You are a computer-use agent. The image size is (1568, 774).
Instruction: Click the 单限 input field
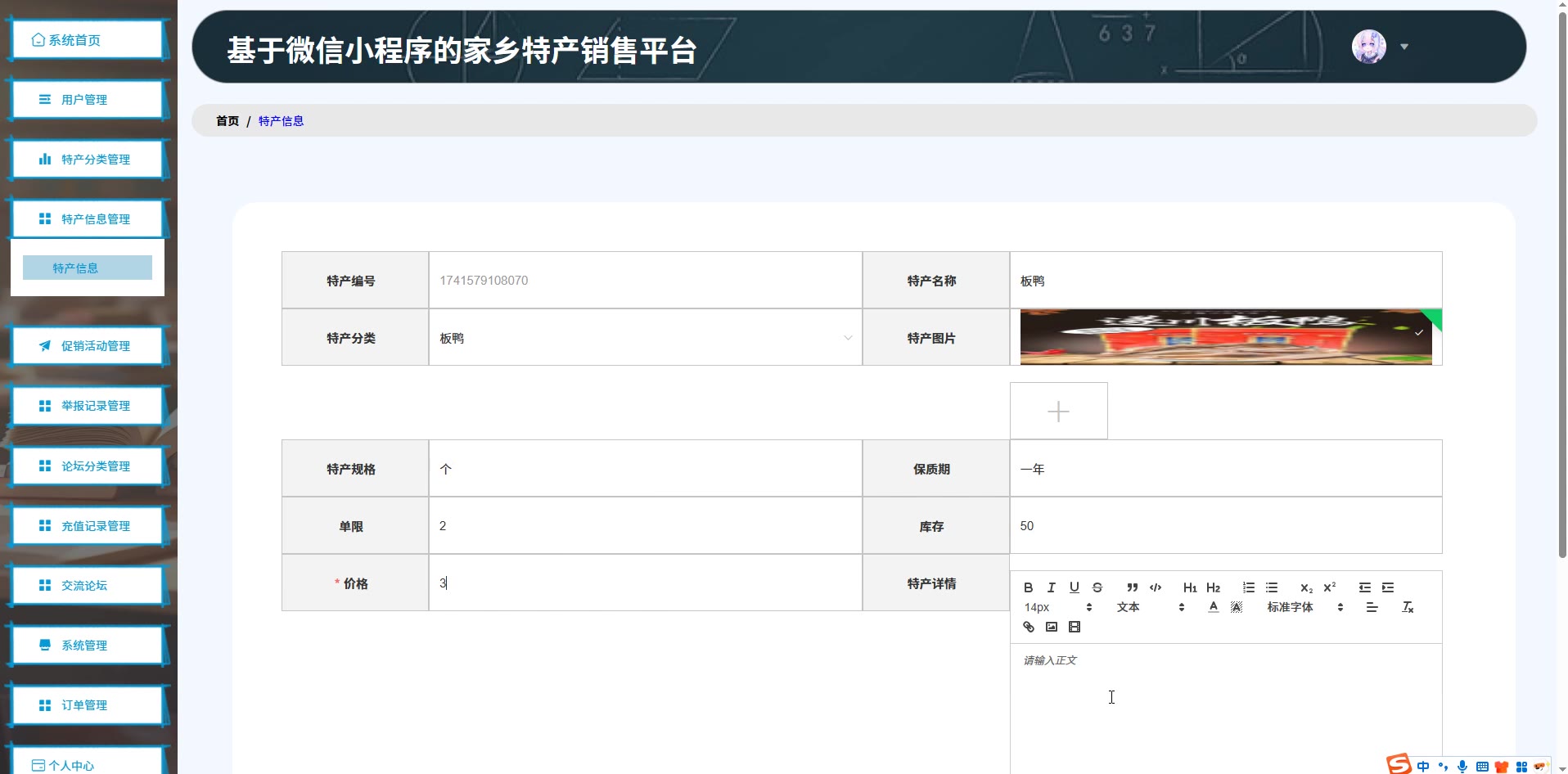[x=646, y=525]
